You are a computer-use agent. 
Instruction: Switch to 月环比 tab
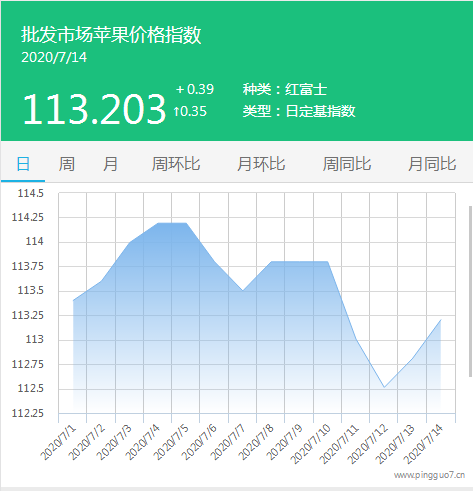261,164
